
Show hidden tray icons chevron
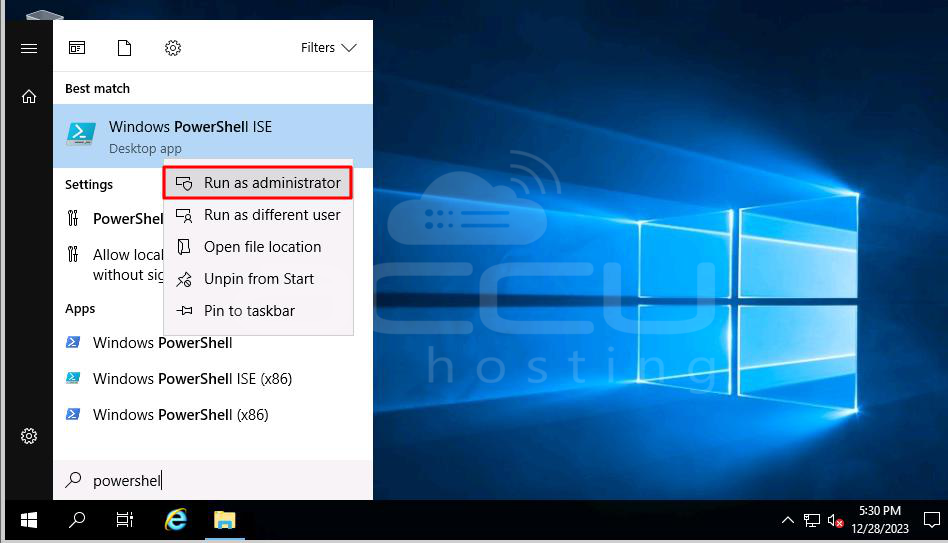(x=788, y=520)
